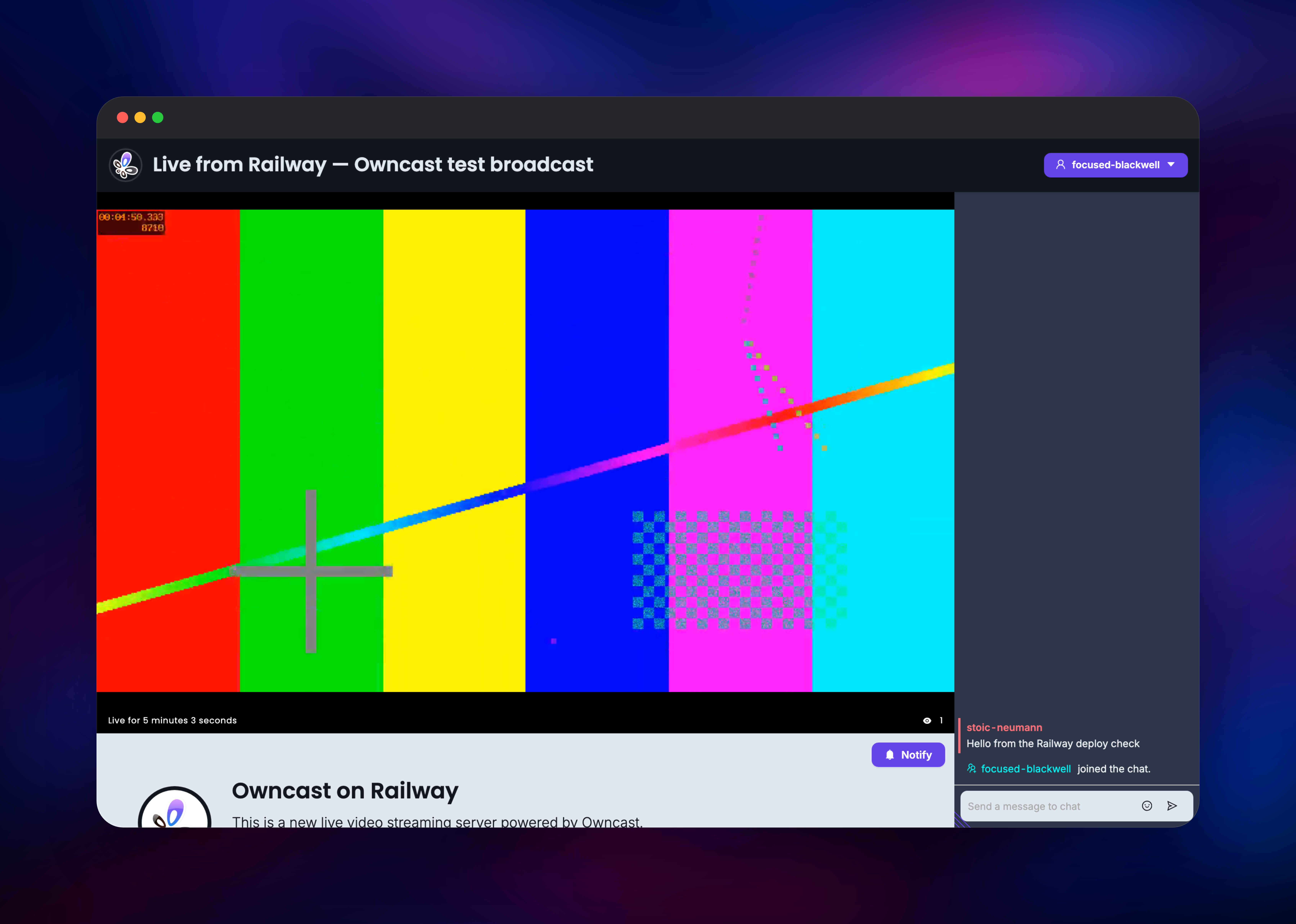
Task: Click the 'Owncast on Railway' heading
Action: point(345,791)
